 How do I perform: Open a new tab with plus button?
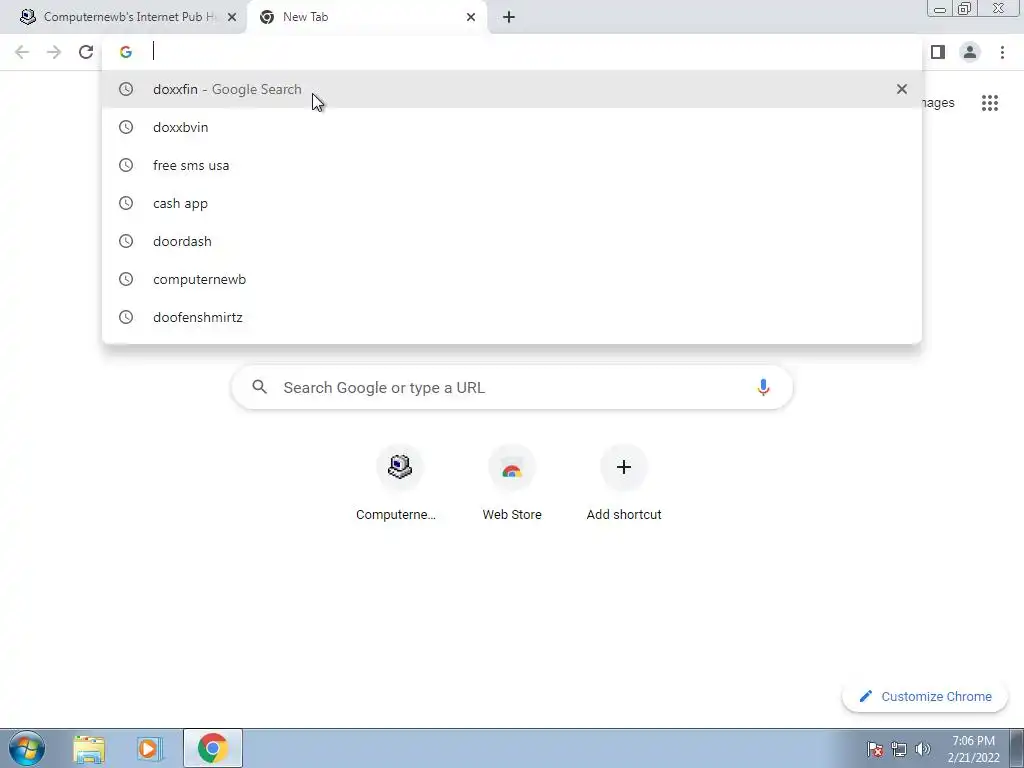click(509, 18)
